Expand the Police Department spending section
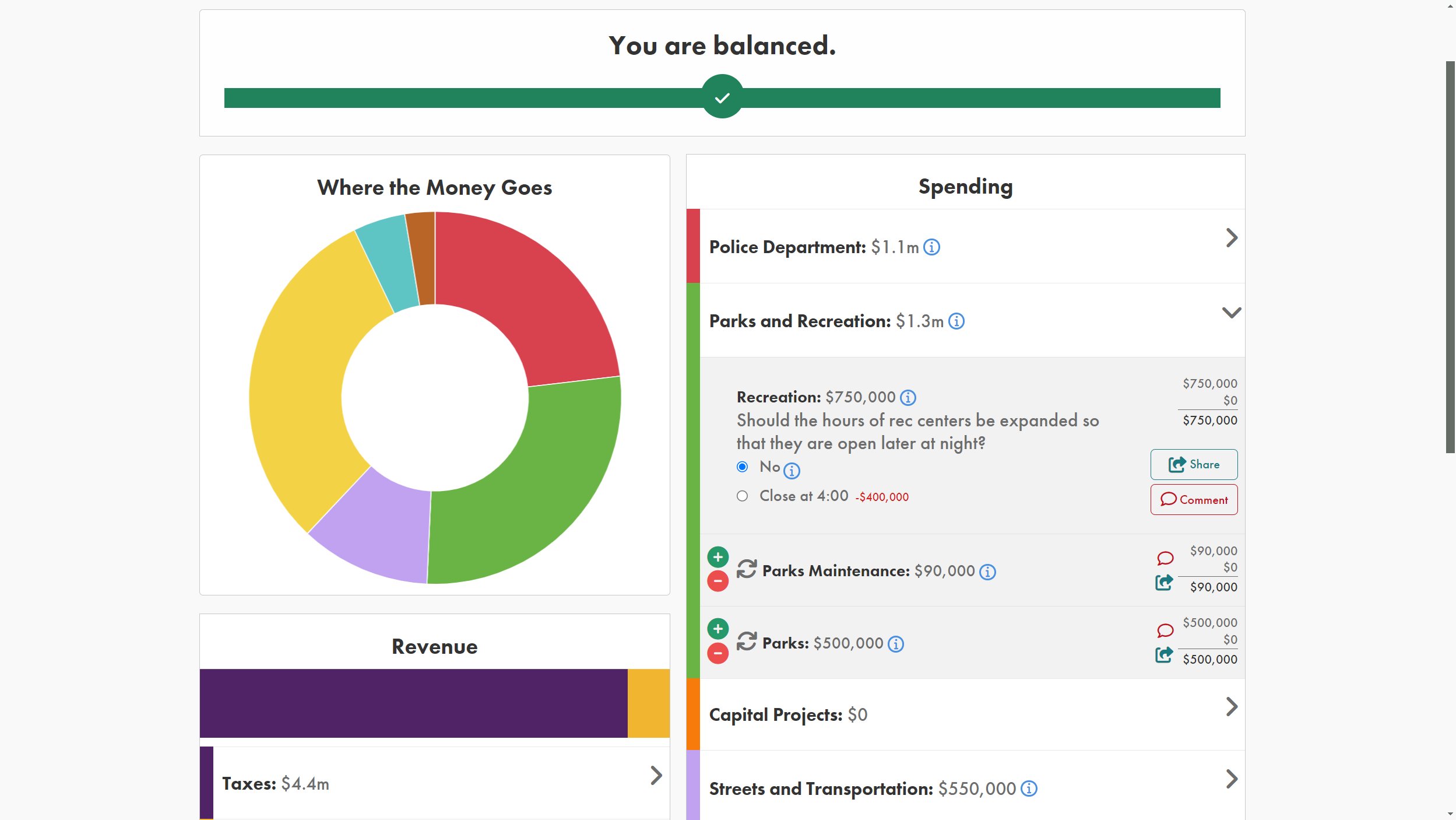Viewport: 1456px width, 820px height. point(1232,238)
